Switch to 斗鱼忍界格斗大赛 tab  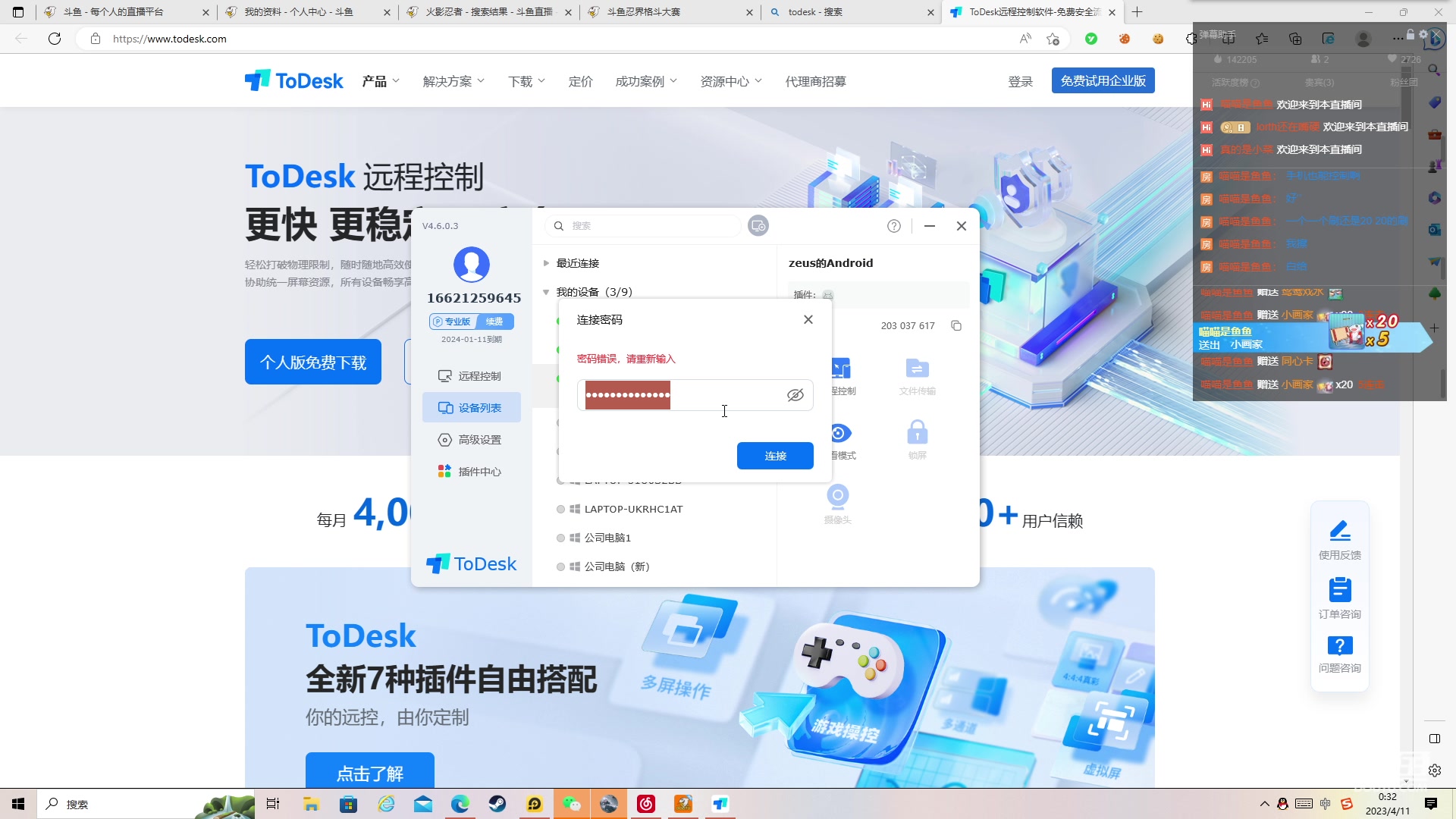pyautogui.click(x=670, y=12)
